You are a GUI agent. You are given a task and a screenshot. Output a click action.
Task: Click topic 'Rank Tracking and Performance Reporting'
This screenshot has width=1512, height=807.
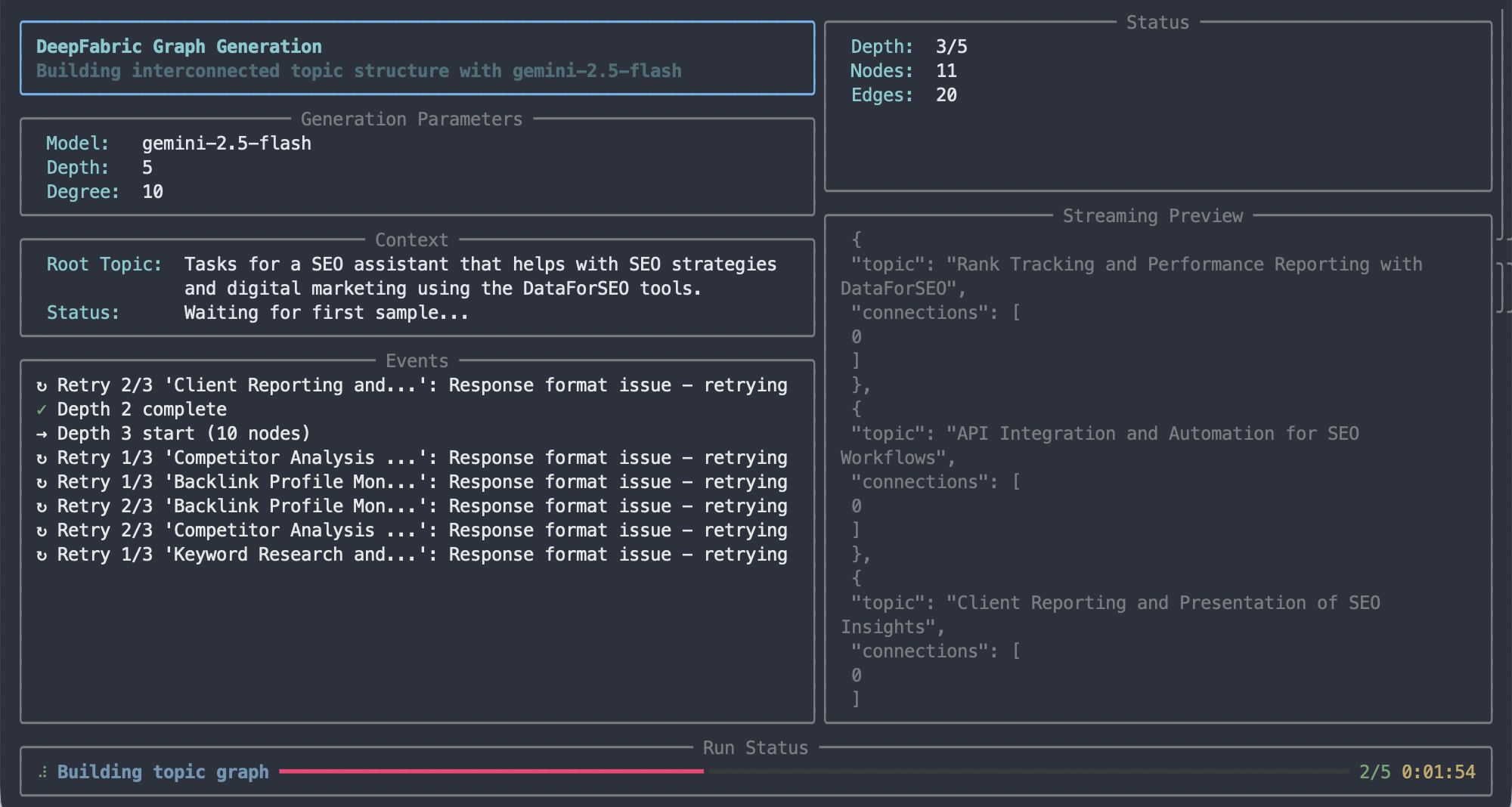point(1187,264)
